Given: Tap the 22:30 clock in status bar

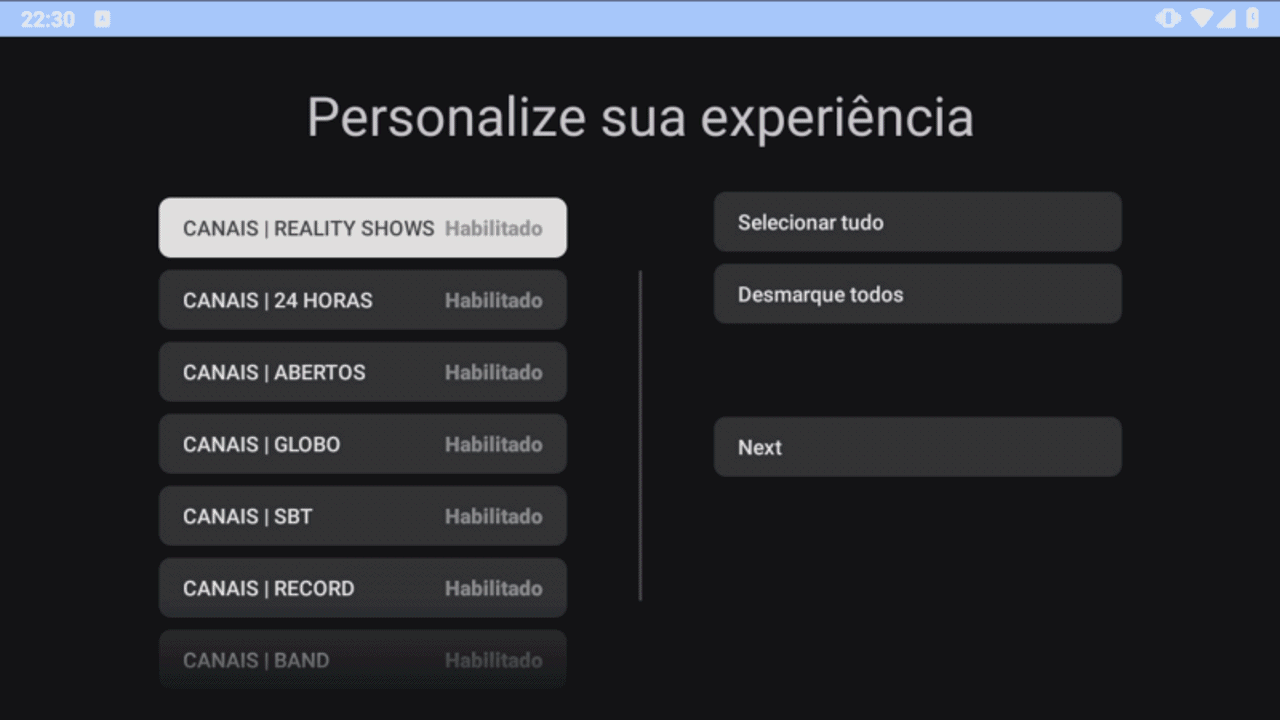Looking at the screenshot, I should coord(48,19).
